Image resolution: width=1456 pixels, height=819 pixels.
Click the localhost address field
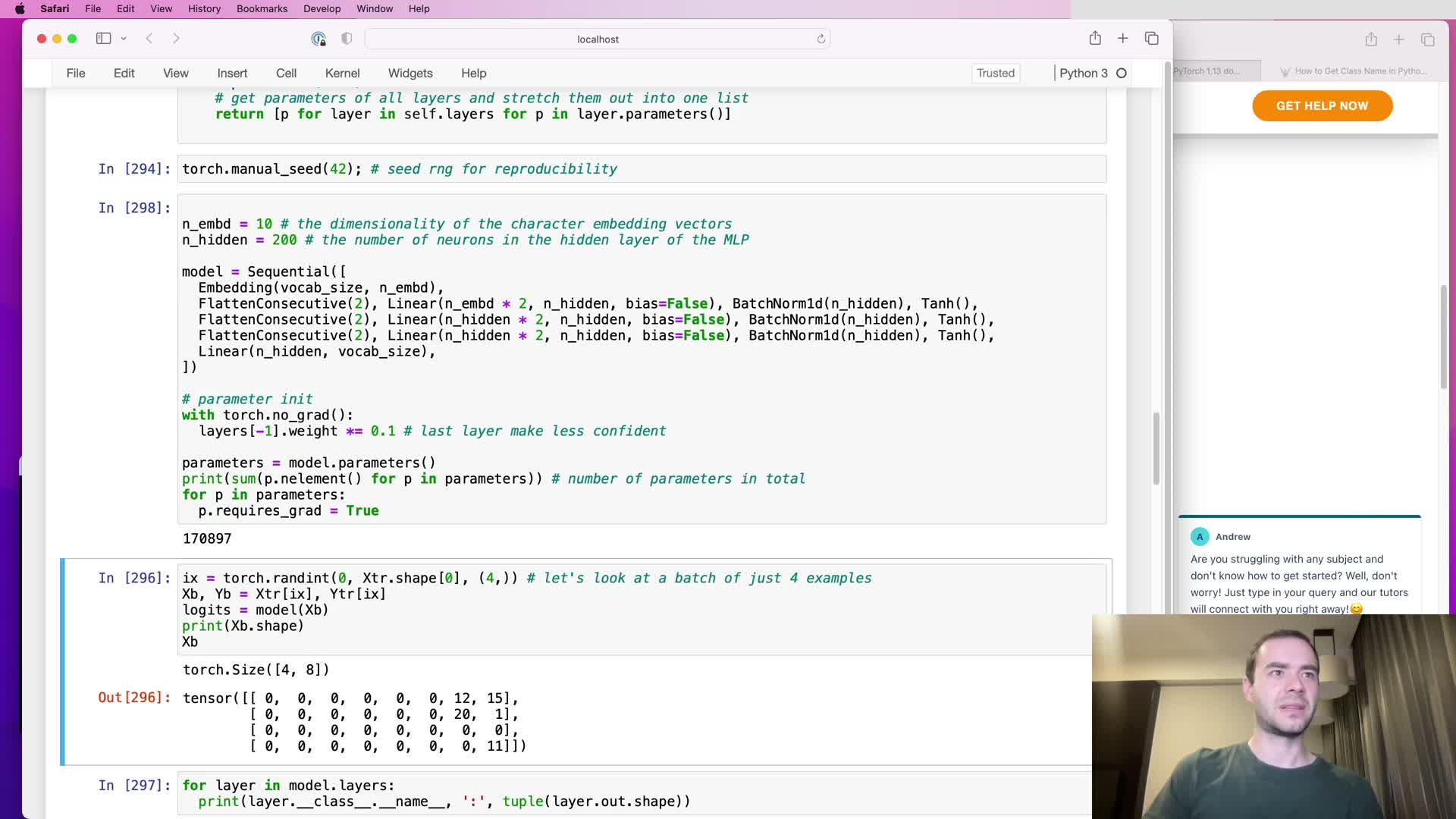tap(597, 39)
